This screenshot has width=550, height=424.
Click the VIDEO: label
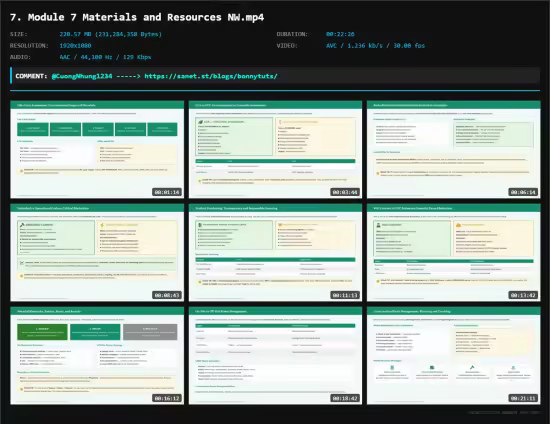tap(287, 46)
